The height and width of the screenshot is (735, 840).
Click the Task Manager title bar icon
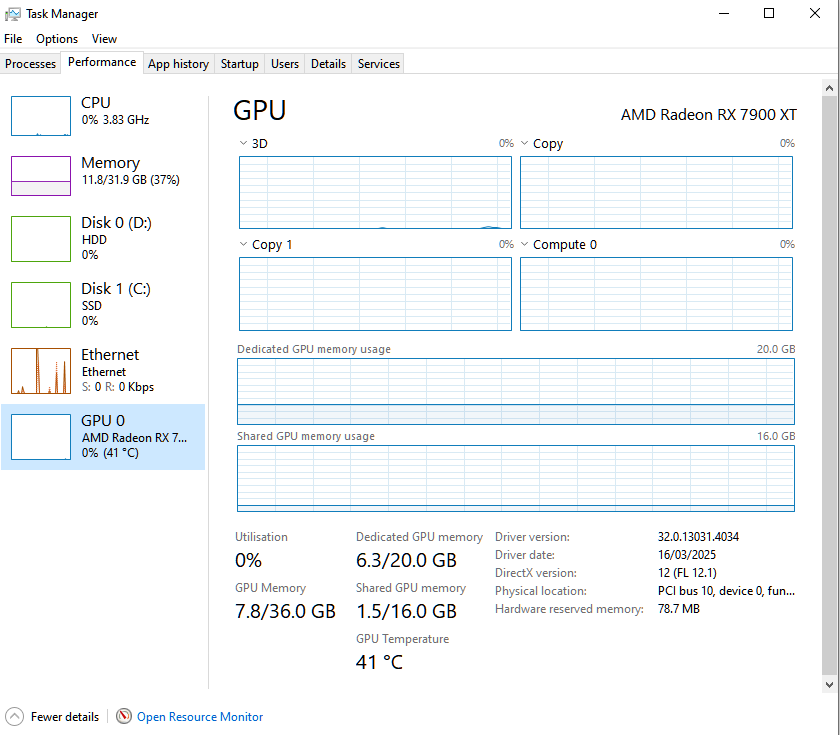(x=13, y=14)
